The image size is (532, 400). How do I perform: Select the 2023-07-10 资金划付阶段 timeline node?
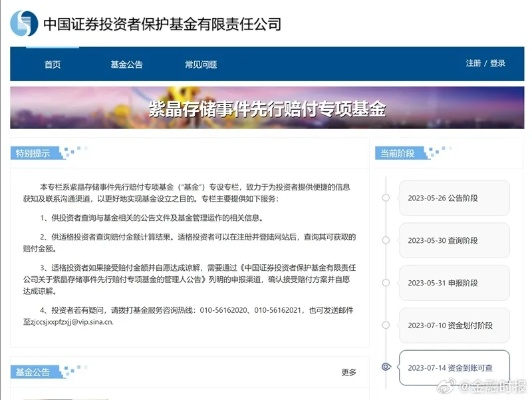coord(386,325)
